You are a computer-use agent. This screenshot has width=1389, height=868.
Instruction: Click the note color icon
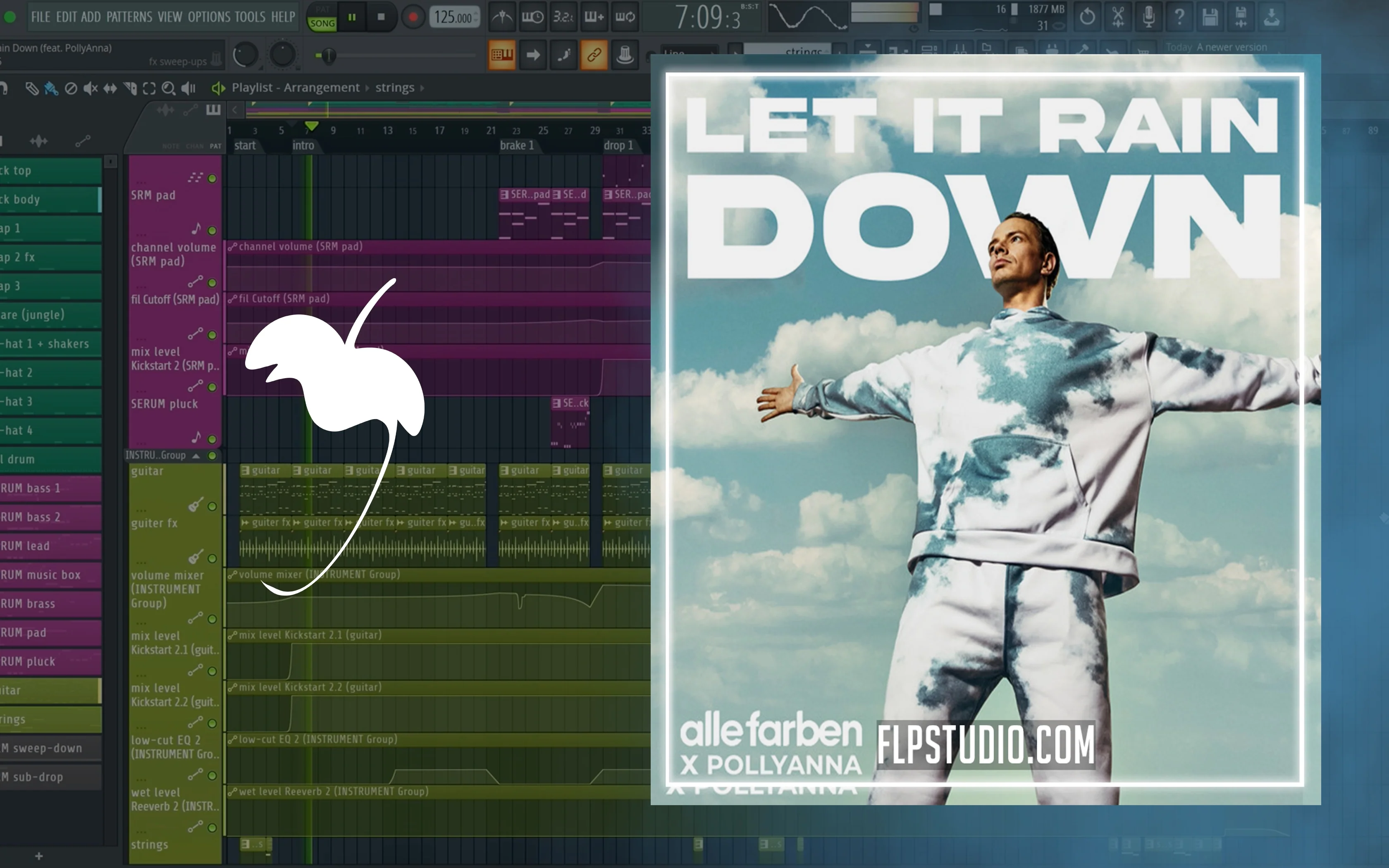tap(563, 55)
